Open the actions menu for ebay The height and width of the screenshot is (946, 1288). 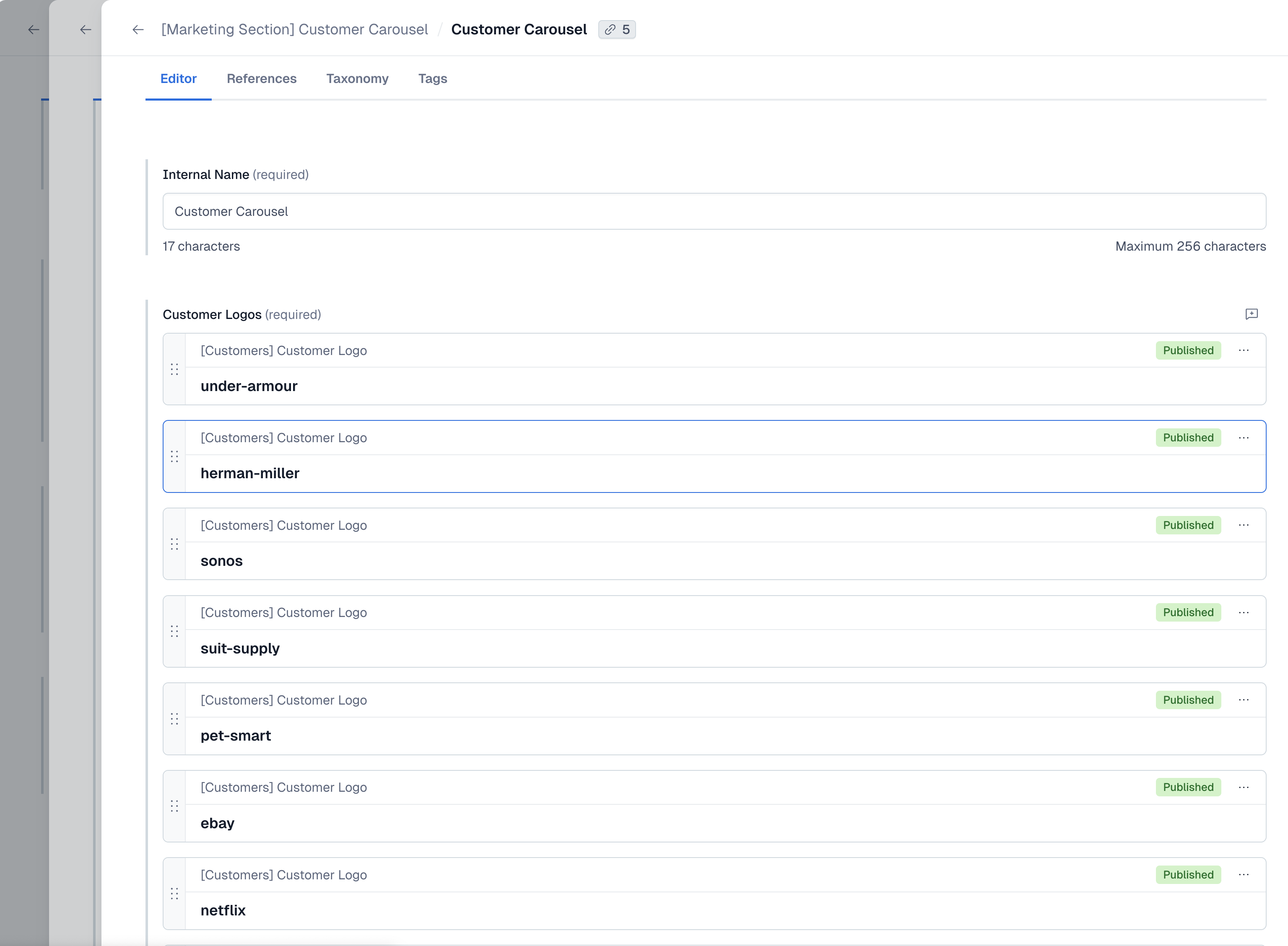(1243, 788)
